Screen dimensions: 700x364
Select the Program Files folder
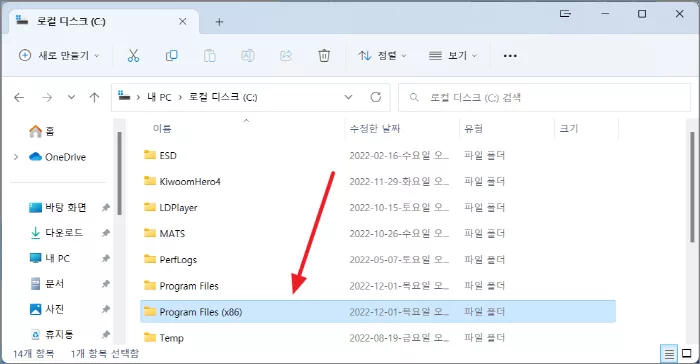[378, 285]
